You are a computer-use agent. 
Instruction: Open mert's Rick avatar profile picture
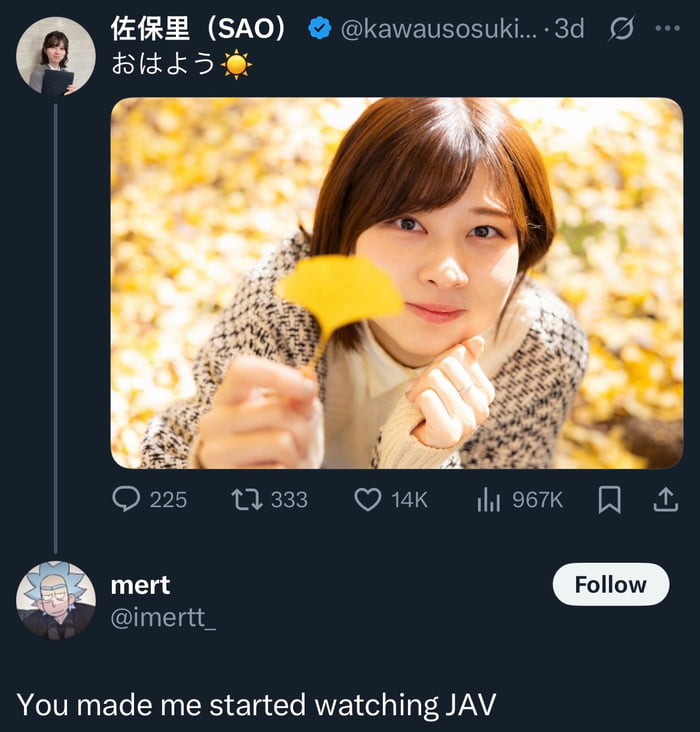tap(56, 600)
